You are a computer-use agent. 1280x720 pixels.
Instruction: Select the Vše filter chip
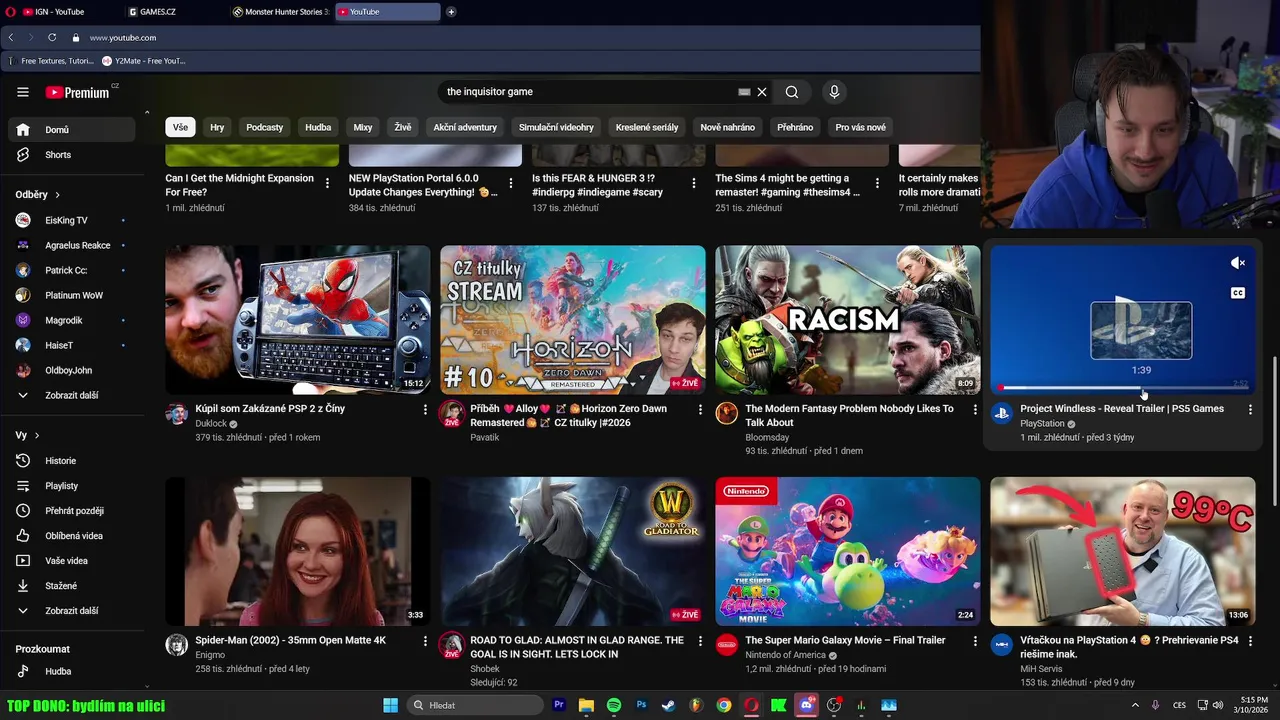pos(180,127)
